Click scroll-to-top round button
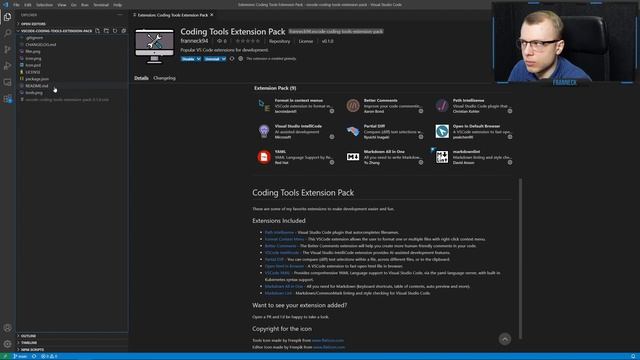The width and height of the screenshot is (640, 360). [505, 339]
